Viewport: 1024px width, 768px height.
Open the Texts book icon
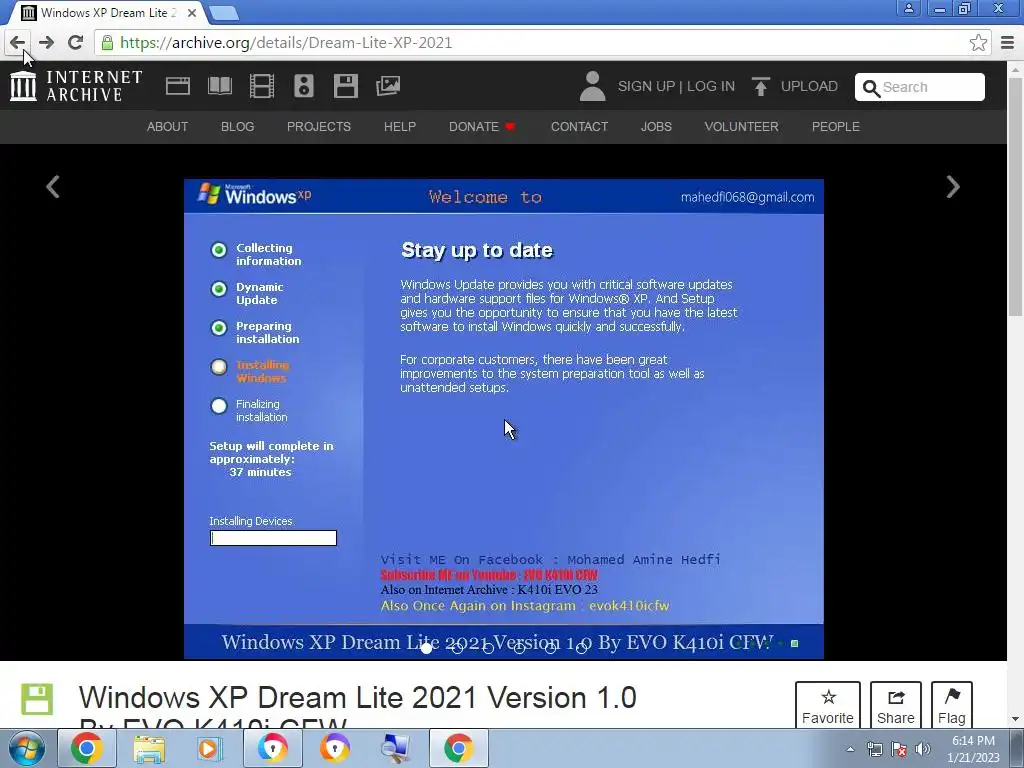click(219, 86)
